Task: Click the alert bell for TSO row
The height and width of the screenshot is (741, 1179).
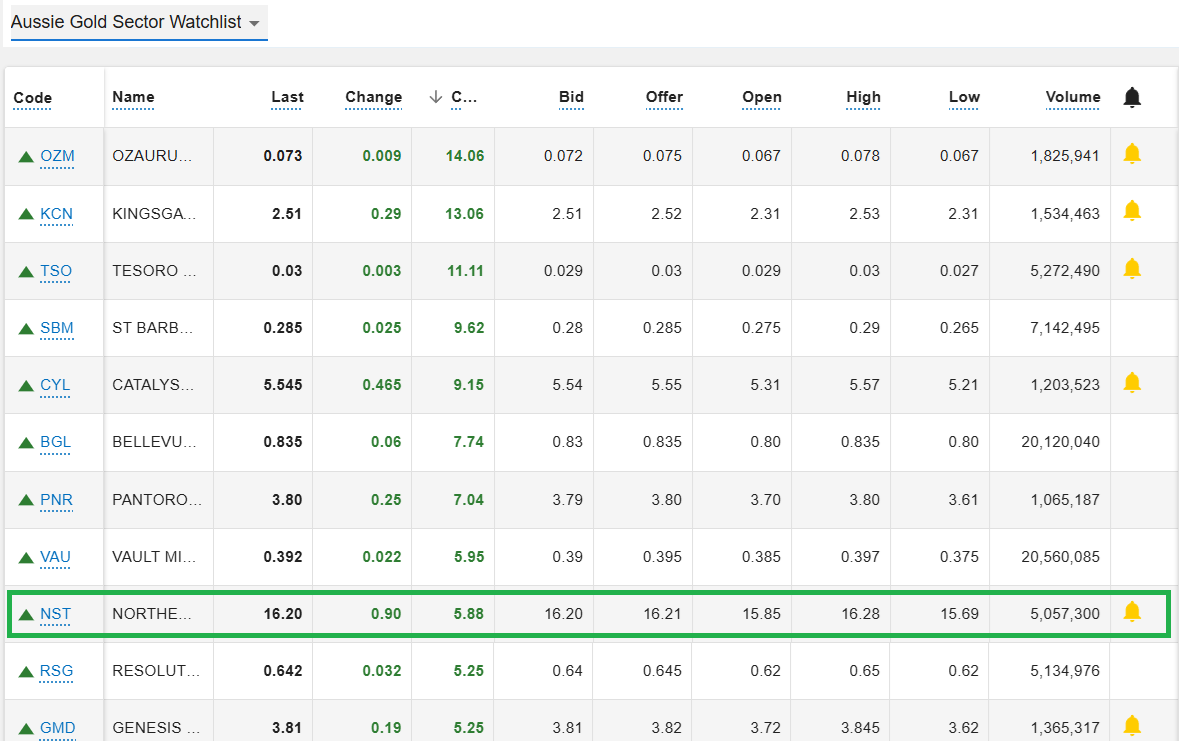Action: click(1131, 268)
